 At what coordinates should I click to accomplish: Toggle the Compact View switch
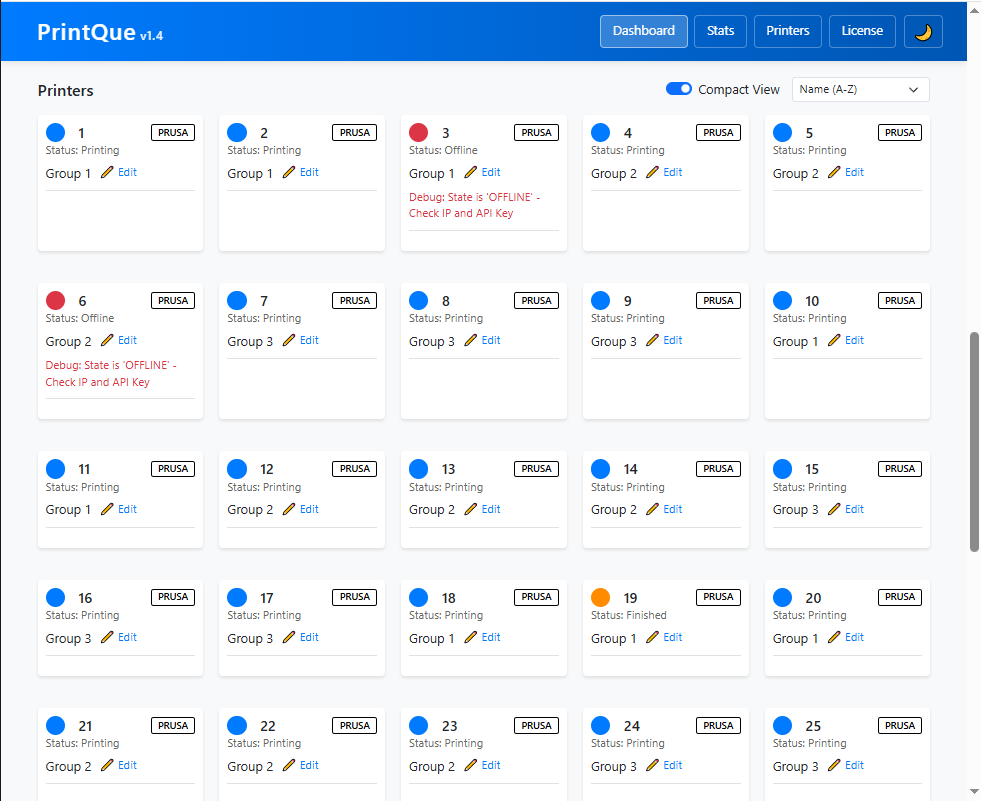pos(678,89)
